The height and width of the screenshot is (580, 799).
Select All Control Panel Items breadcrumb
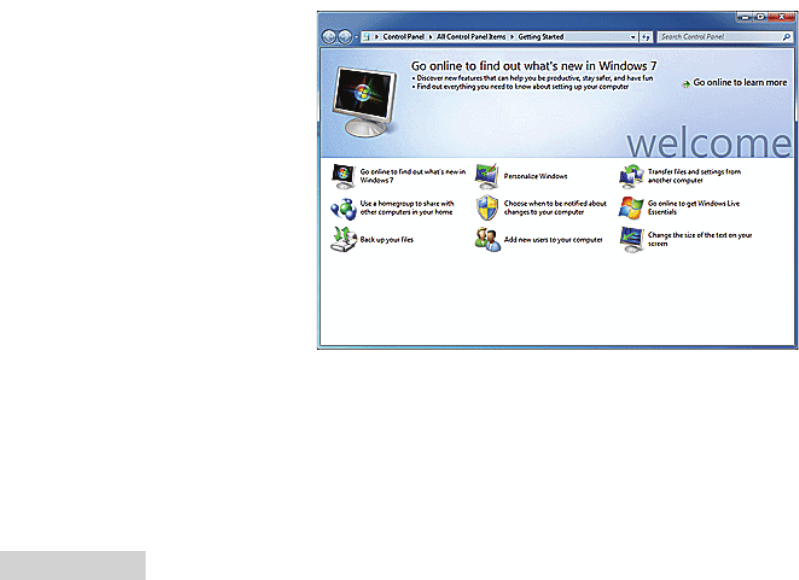(x=471, y=37)
